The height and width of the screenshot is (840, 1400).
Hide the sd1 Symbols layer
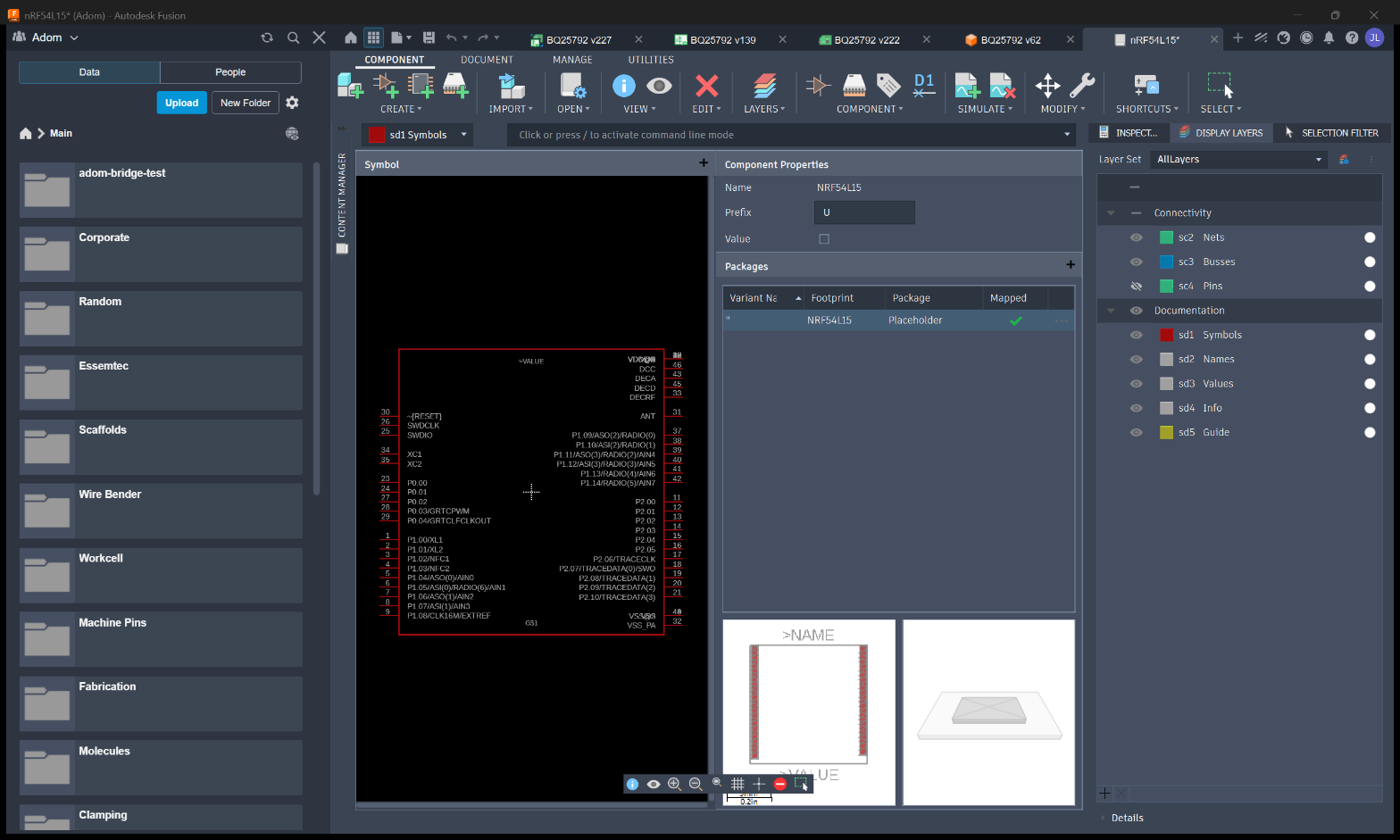pos(1136,335)
